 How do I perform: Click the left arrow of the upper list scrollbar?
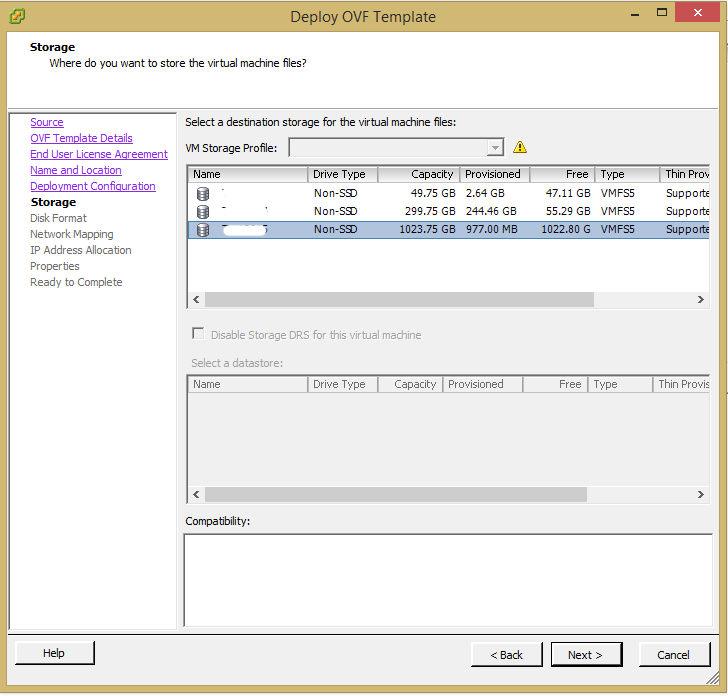point(196,299)
